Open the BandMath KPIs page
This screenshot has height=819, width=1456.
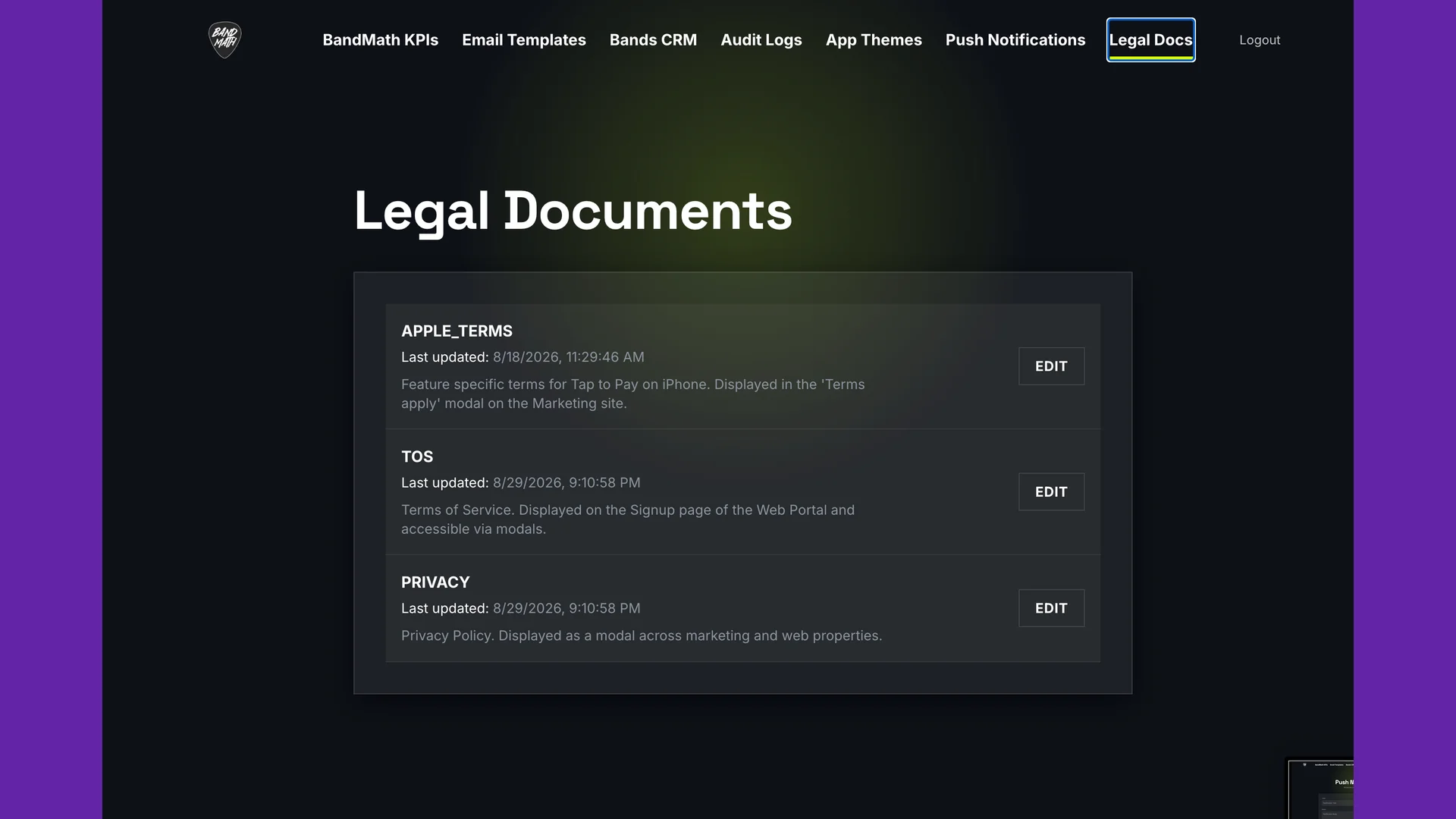click(381, 40)
